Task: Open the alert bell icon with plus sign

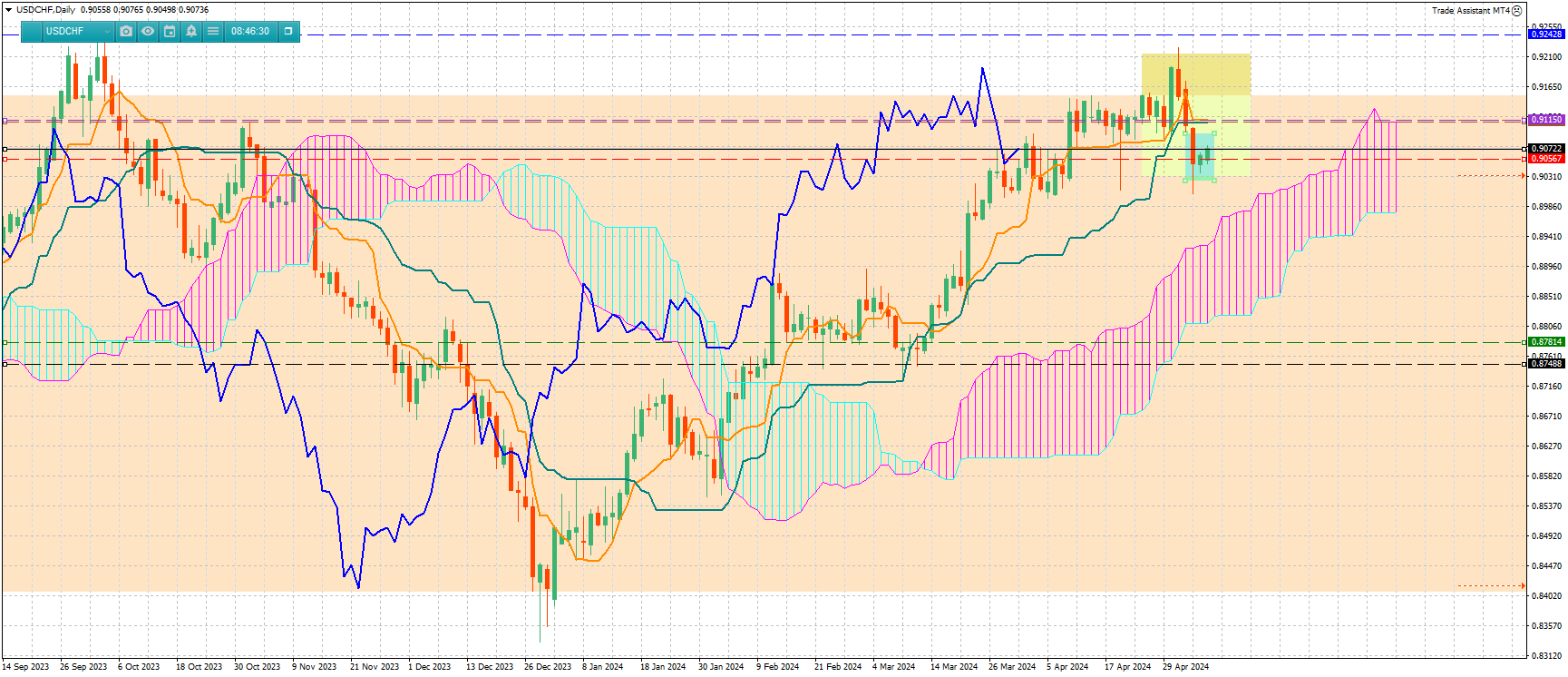Action: click(191, 32)
